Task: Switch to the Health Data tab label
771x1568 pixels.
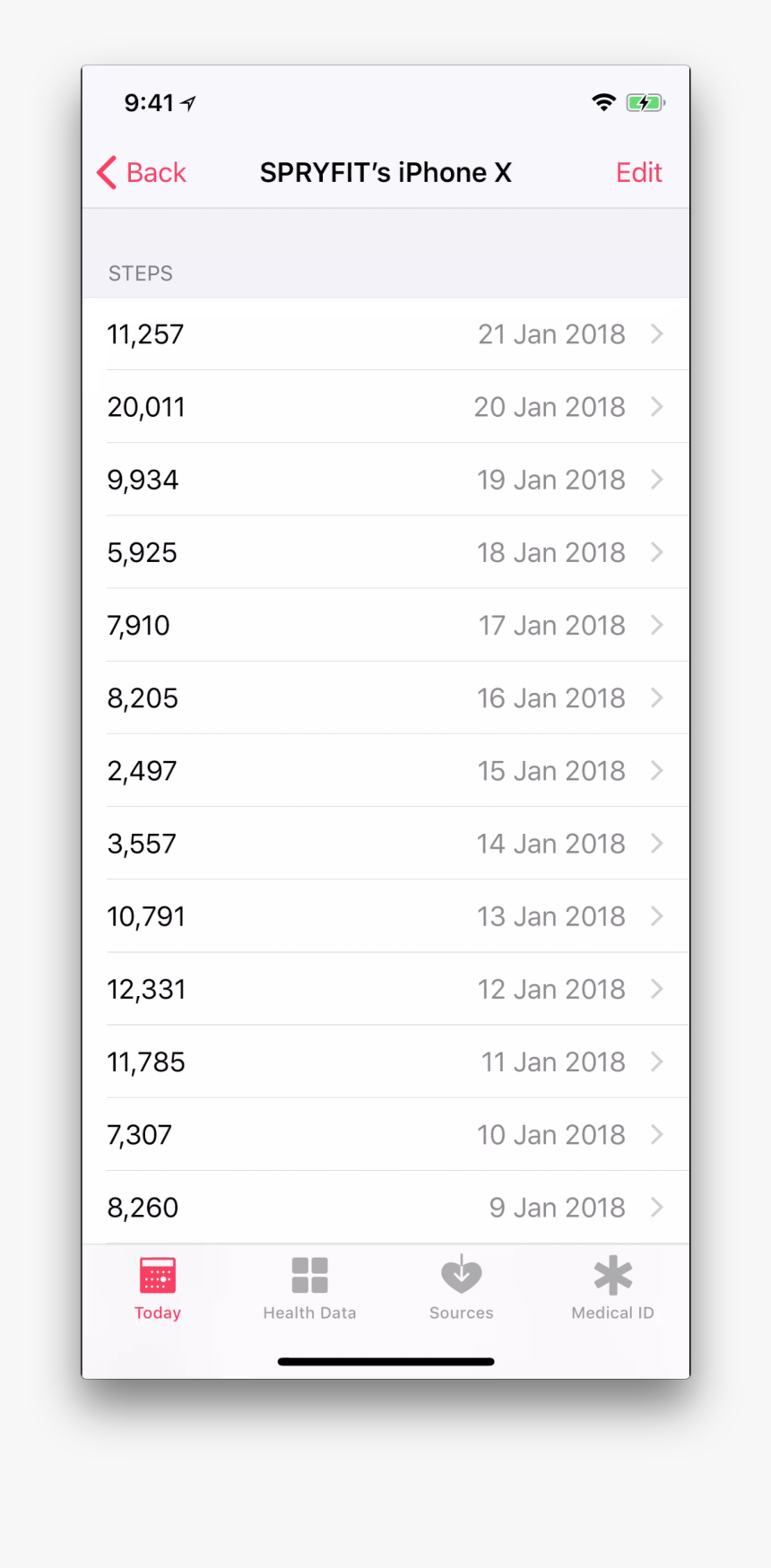Action: [x=309, y=1312]
